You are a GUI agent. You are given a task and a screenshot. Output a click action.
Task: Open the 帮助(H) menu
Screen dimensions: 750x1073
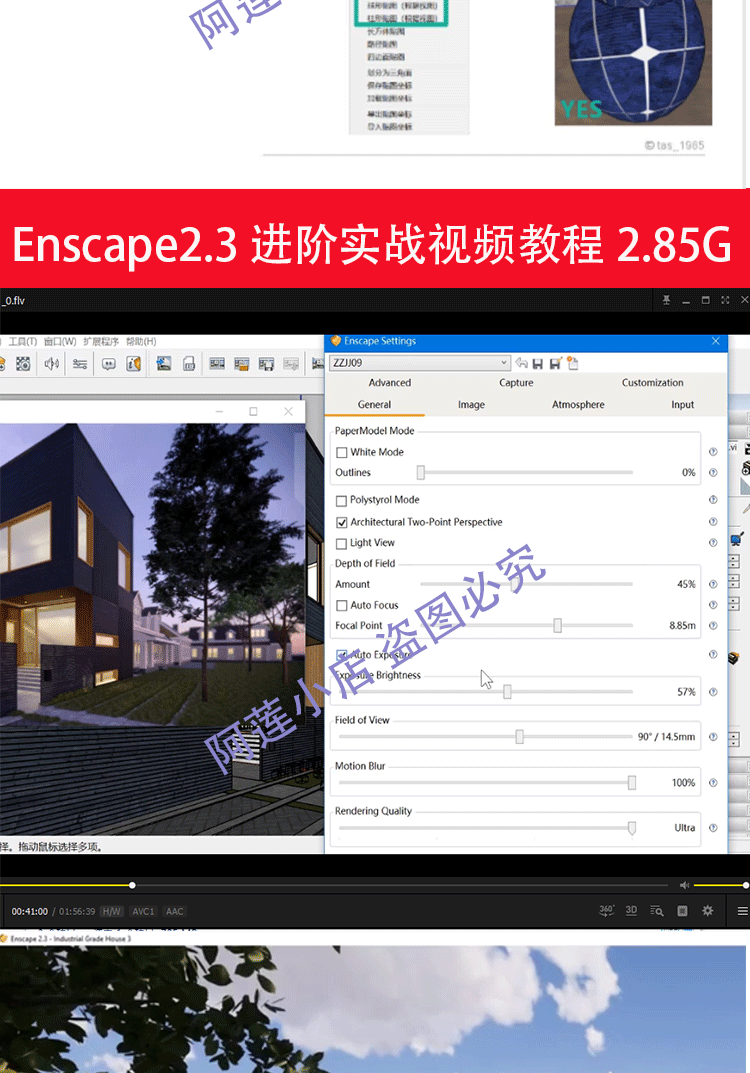pyautogui.click(x=141, y=341)
